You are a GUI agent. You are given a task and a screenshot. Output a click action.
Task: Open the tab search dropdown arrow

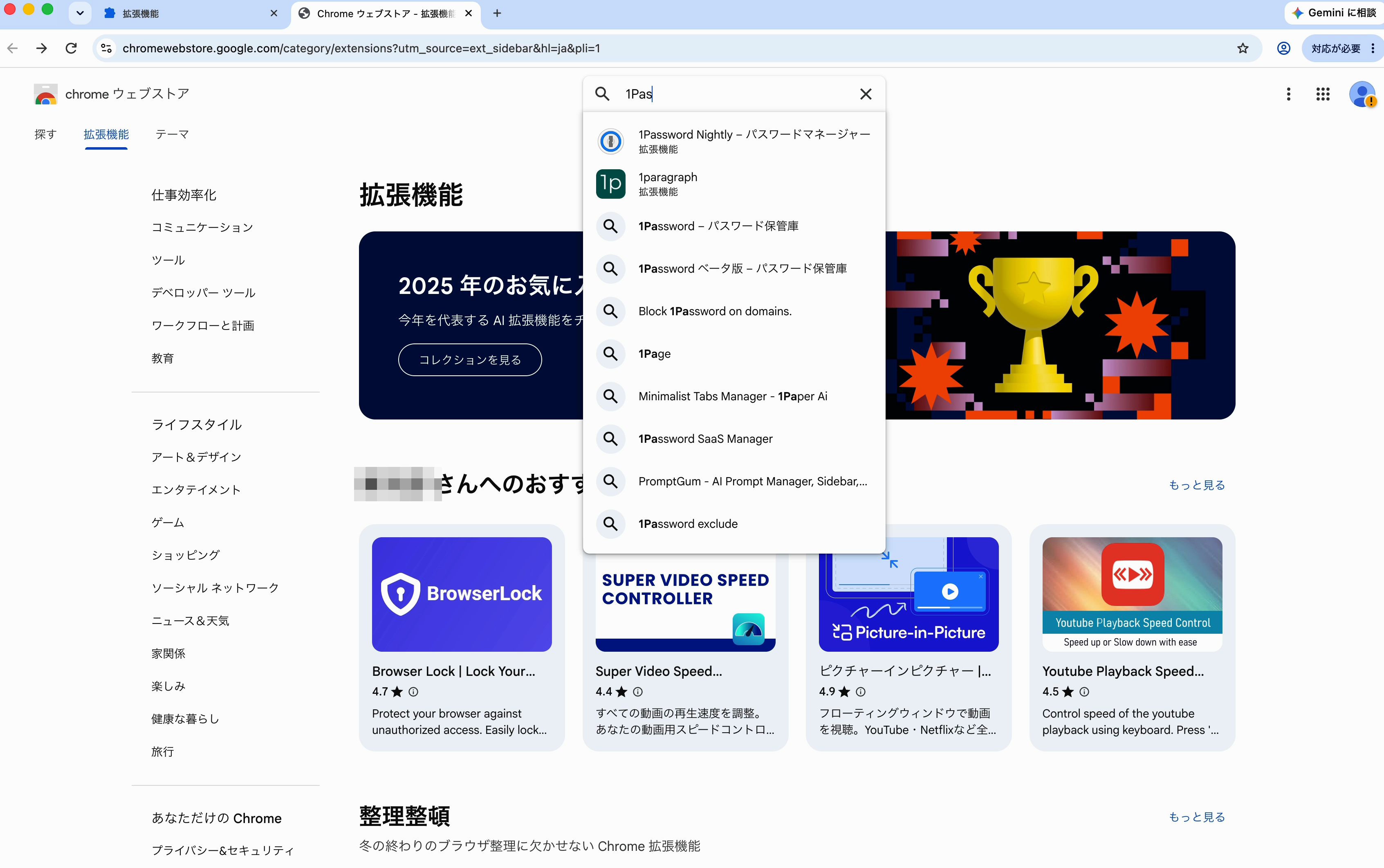(80, 13)
